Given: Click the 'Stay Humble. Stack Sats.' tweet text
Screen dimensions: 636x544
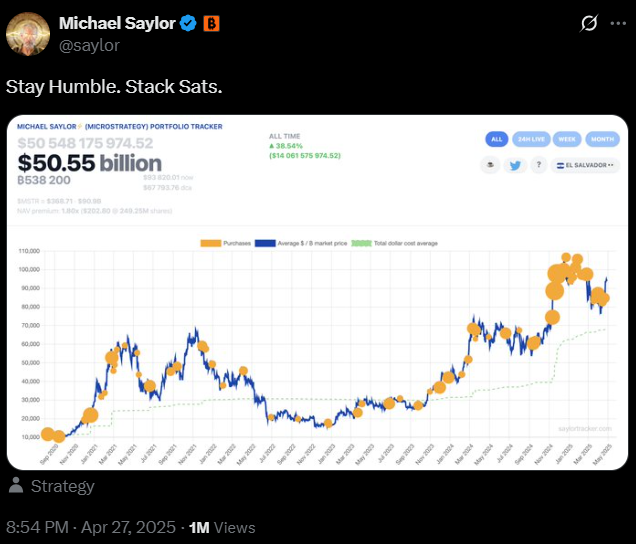Looking at the screenshot, I should [x=114, y=87].
